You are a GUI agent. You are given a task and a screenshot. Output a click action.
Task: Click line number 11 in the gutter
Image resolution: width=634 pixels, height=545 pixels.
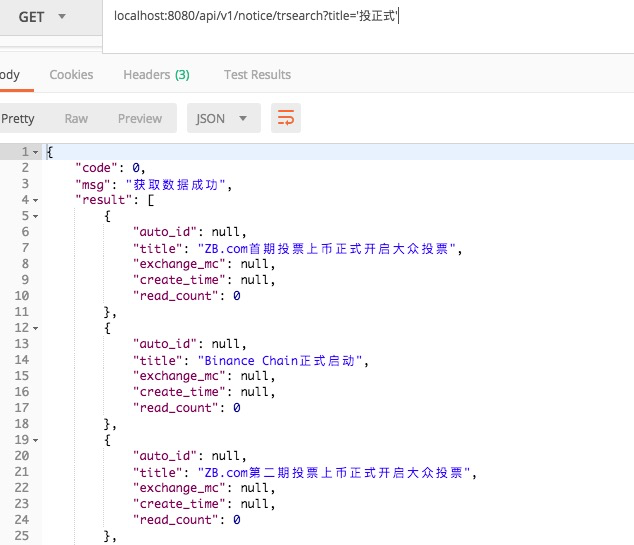[x=22, y=312]
